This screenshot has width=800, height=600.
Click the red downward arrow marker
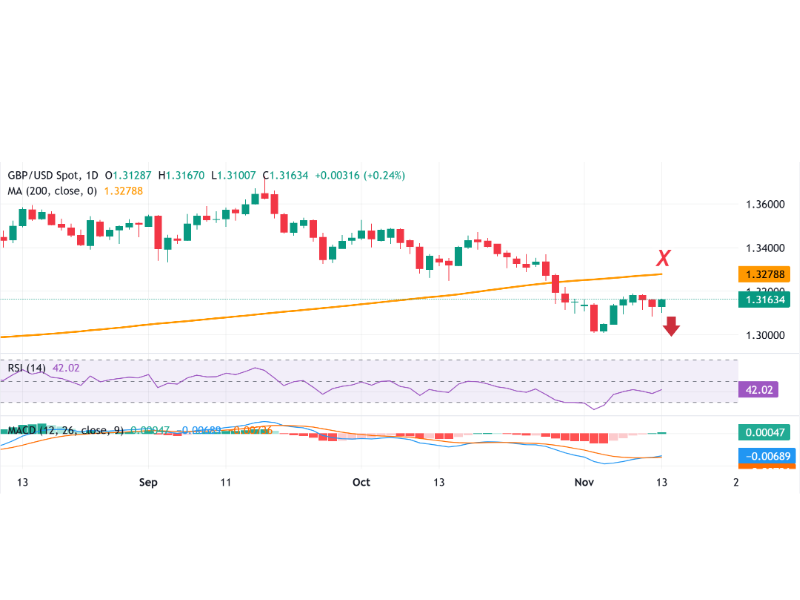coord(671,327)
